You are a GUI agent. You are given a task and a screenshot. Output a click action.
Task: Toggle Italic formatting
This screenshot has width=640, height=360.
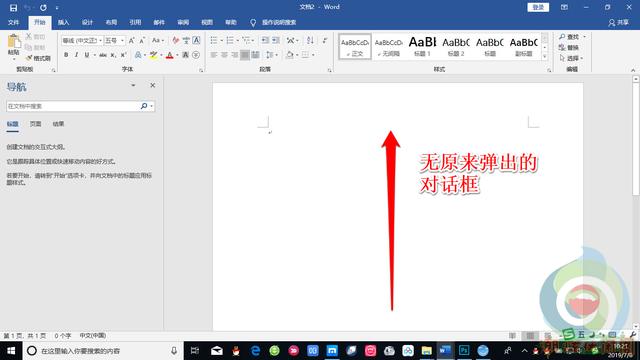pos(76,55)
